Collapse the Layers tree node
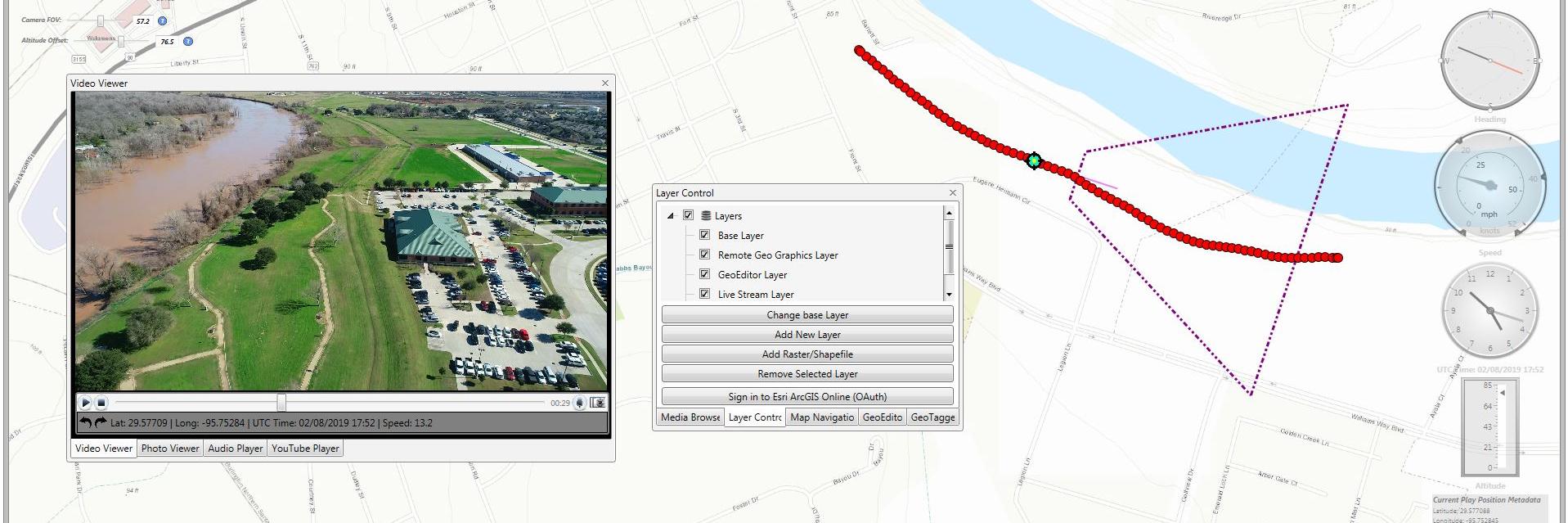 (671, 216)
